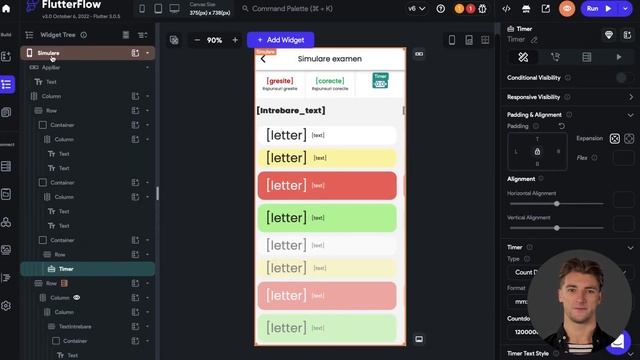The width and height of the screenshot is (640, 360).
Task: Click [gresite] counter on canvas
Action: coord(280,81)
